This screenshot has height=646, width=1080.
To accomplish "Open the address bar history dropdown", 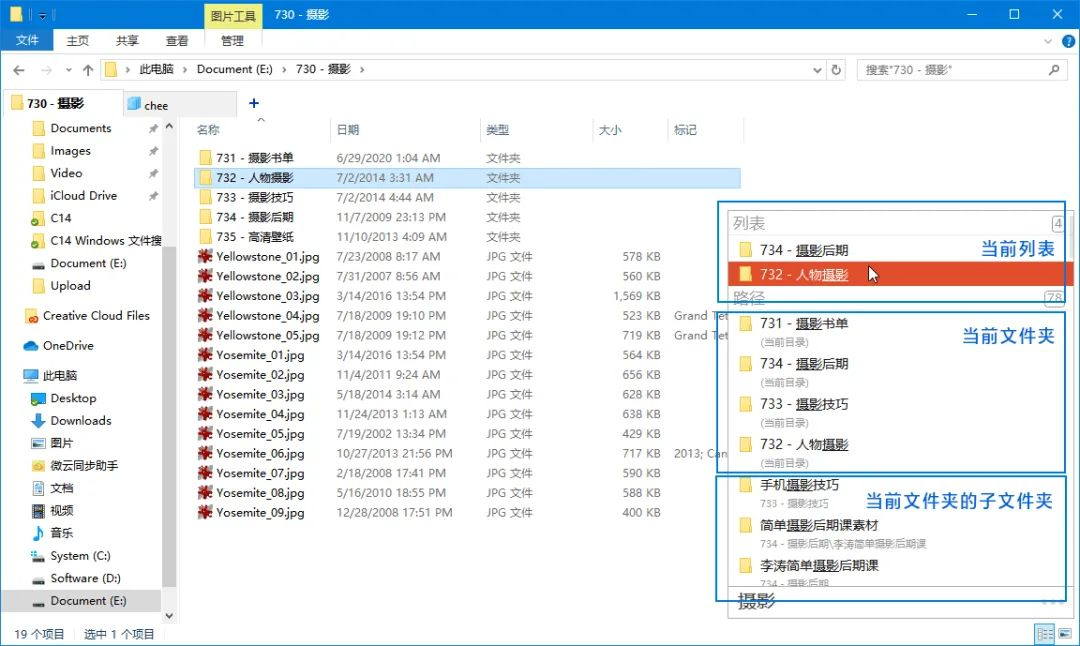I will pos(817,70).
